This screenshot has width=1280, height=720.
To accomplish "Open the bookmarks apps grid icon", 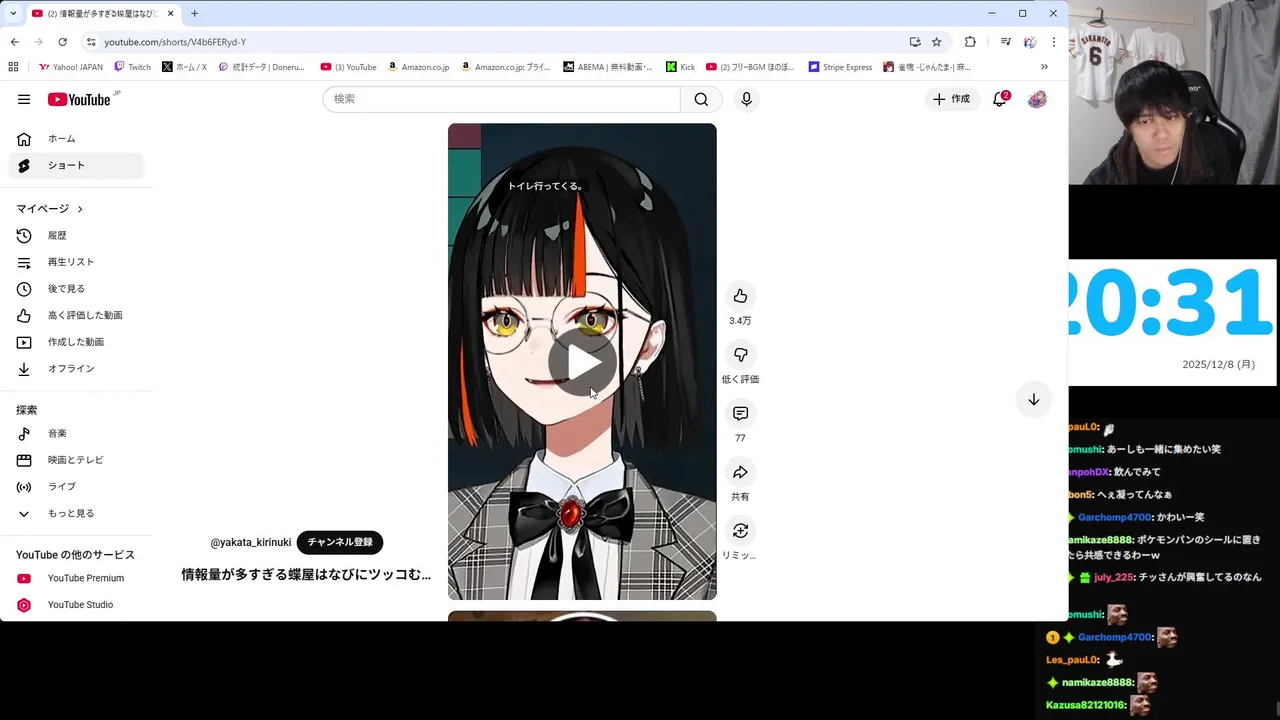I will pyautogui.click(x=13, y=67).
